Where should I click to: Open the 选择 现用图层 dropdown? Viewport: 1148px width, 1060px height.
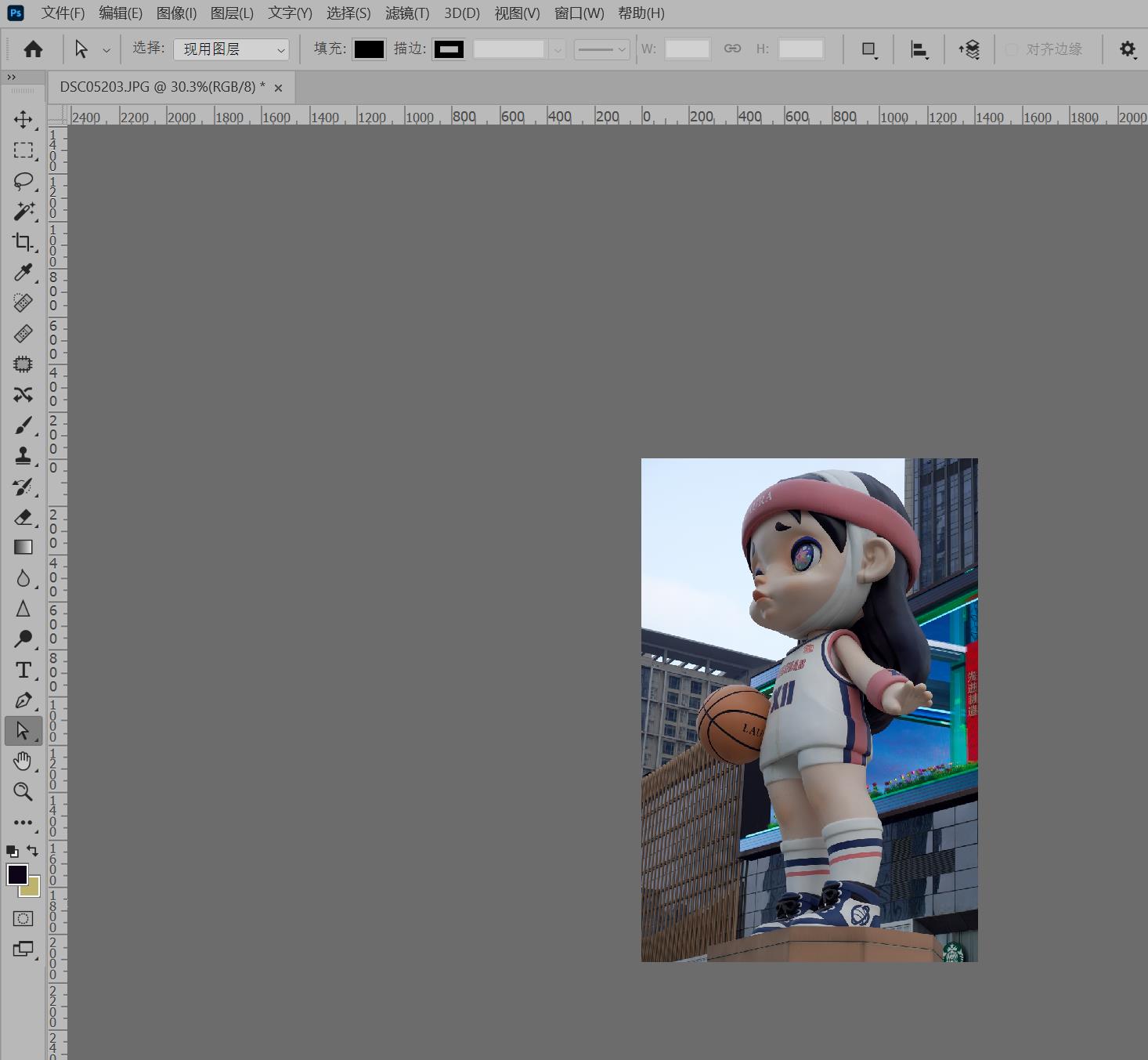click(231, 49)
